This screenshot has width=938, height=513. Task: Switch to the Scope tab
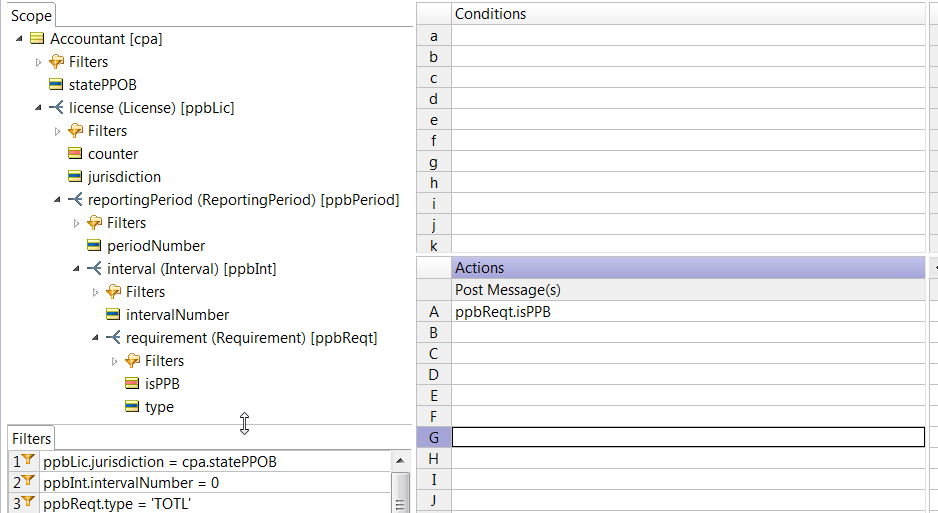(x=31, y=16)
